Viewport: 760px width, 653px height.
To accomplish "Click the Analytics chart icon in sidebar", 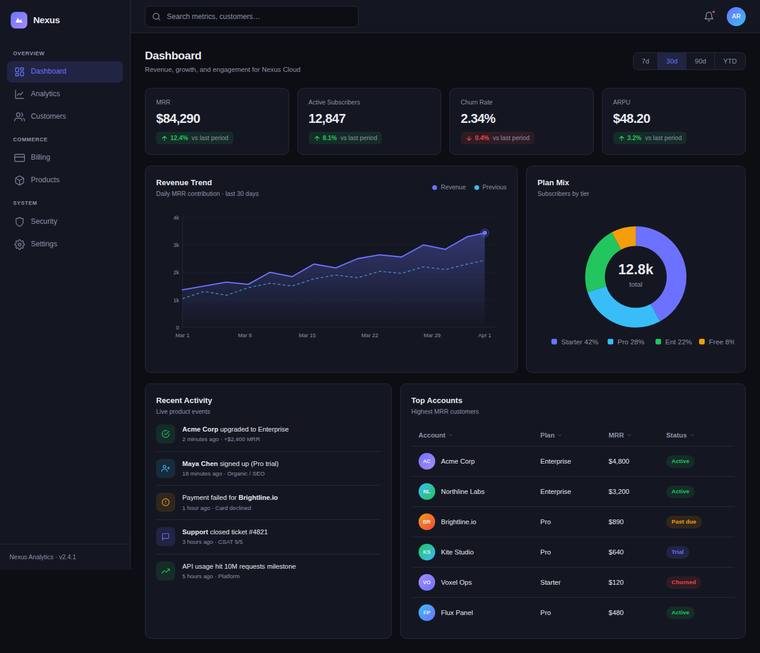I will click(x=19, y=94).
